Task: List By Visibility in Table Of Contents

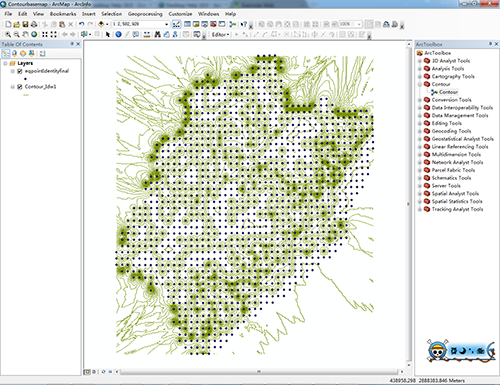Action: (x=23, y=53)
